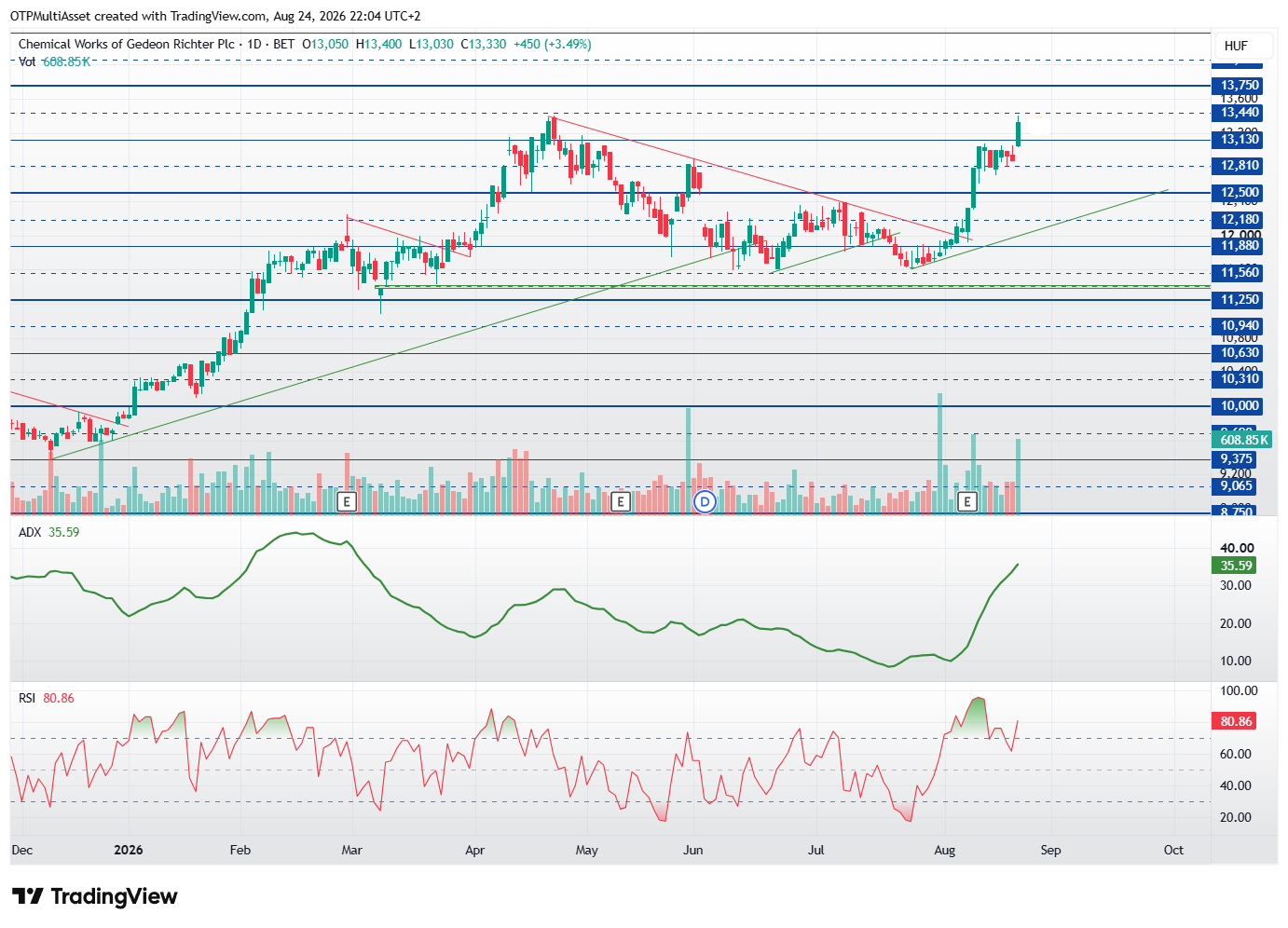The height and width of the screenshot is (928, 1288).
Task: Click the earnings E marker between May and June
Action: pos(621,502)
